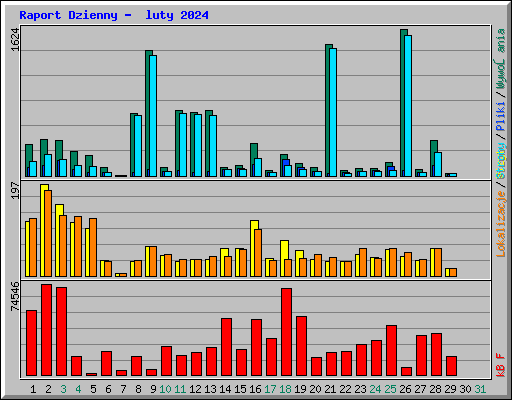The width and height of the screenshot is (512, 400).
Task: Click green day label 18
Action: pos(285,389)
